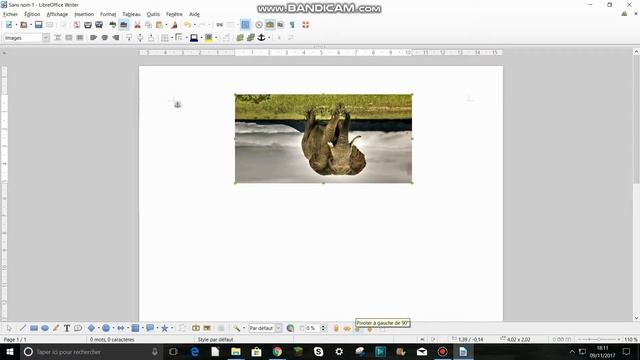Click the Bandicam record taskbar icon
The image size is (640, 360).
pyautogui.click(x=442, y=351)
